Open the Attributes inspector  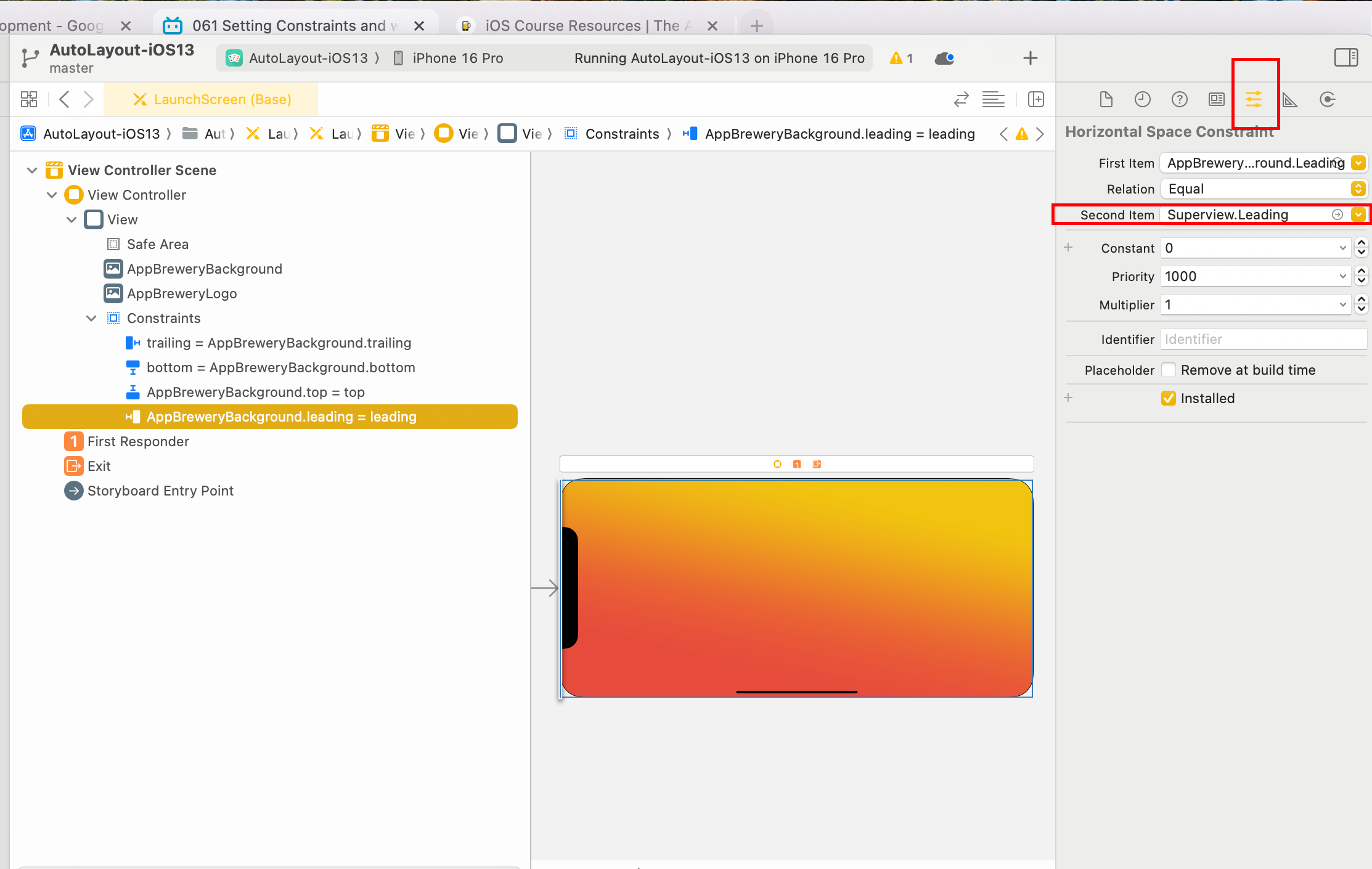[x=1254, y=99]
